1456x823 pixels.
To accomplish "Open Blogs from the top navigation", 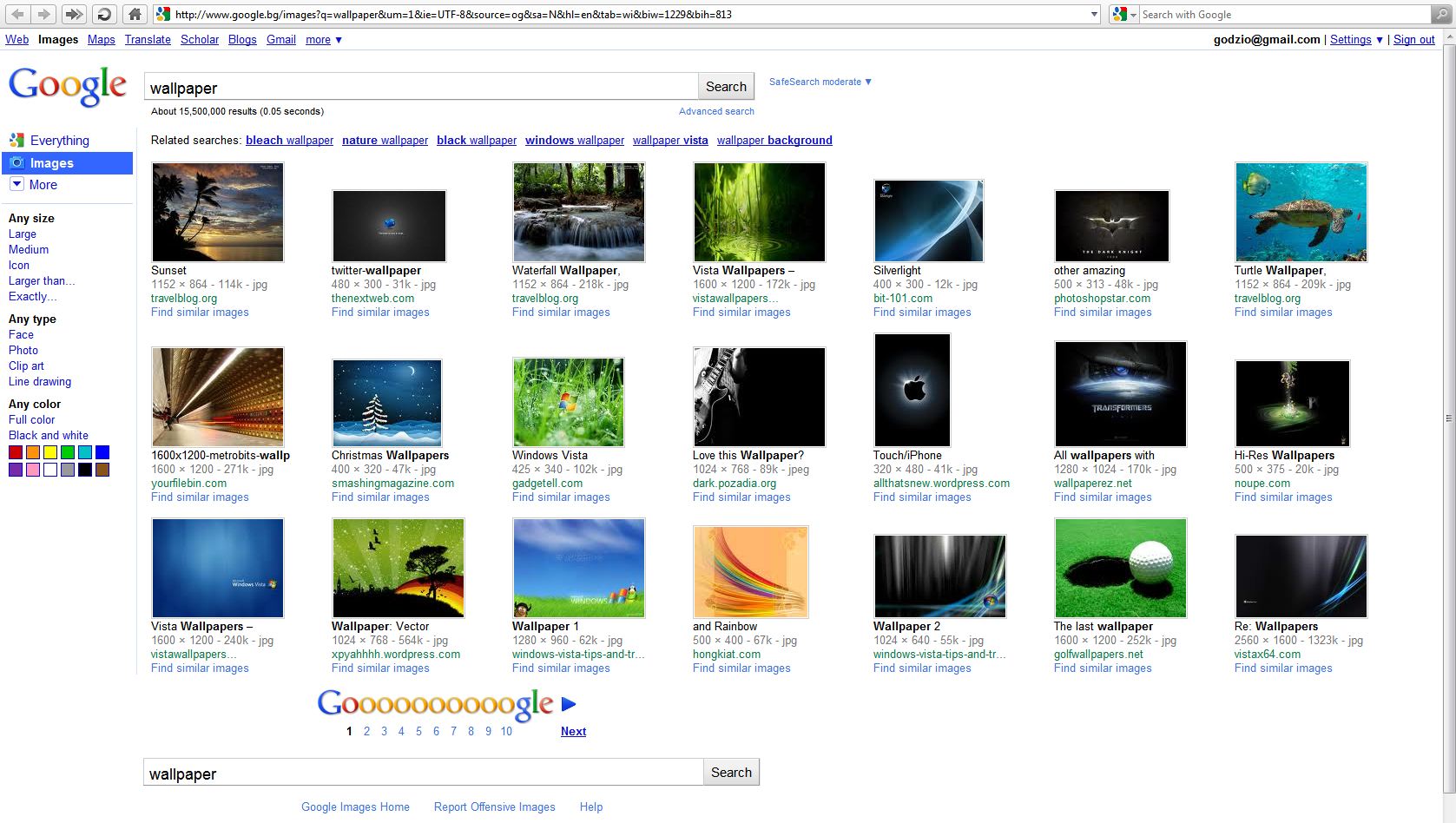I will tap(242, 40).
